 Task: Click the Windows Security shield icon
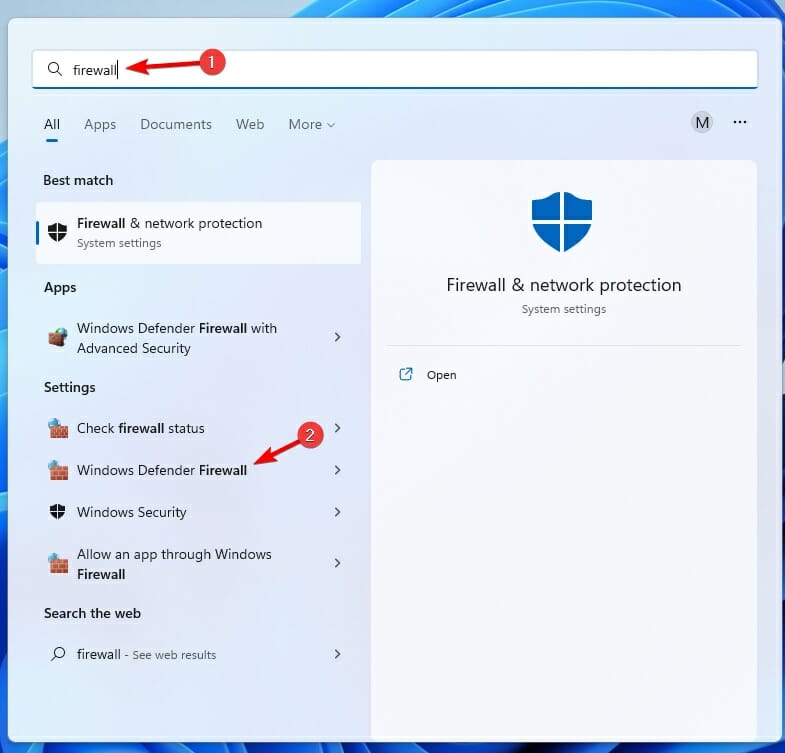tap(58, 512)
